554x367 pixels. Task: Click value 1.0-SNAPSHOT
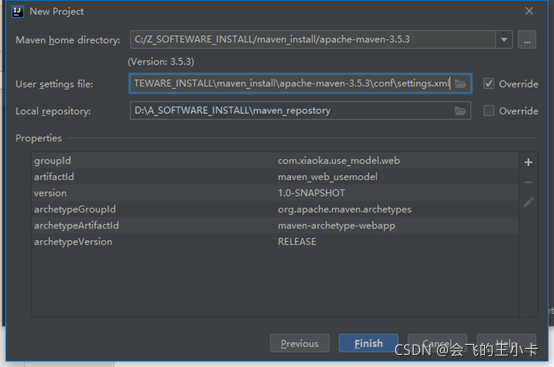point(311,193)
